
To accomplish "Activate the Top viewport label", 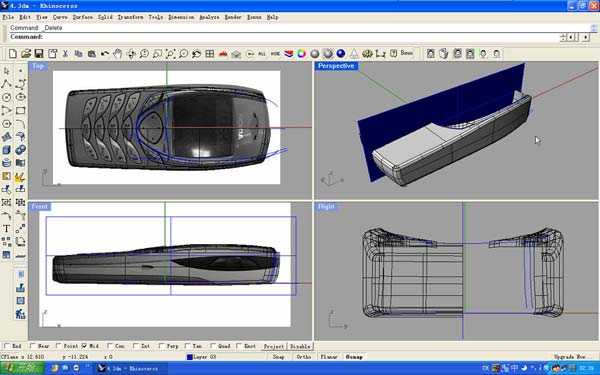I will tap(38, 66).
